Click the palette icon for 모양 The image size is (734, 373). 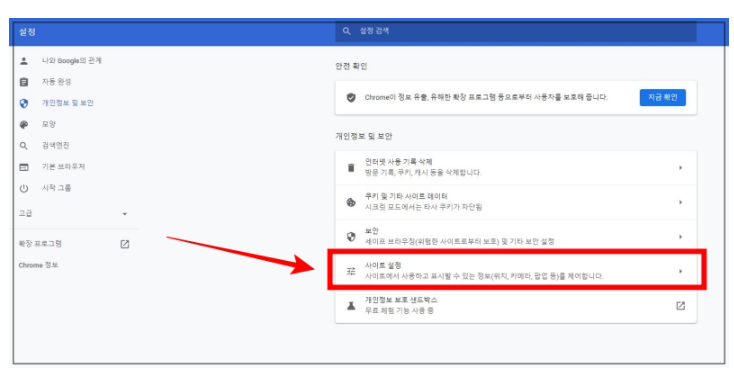coord(24,124)
